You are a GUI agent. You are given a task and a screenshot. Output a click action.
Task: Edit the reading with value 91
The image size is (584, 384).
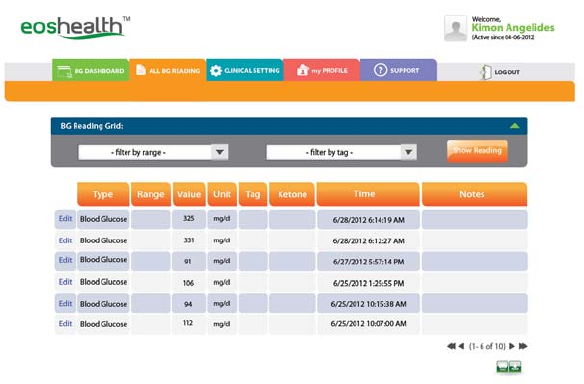tap(65, 260)
